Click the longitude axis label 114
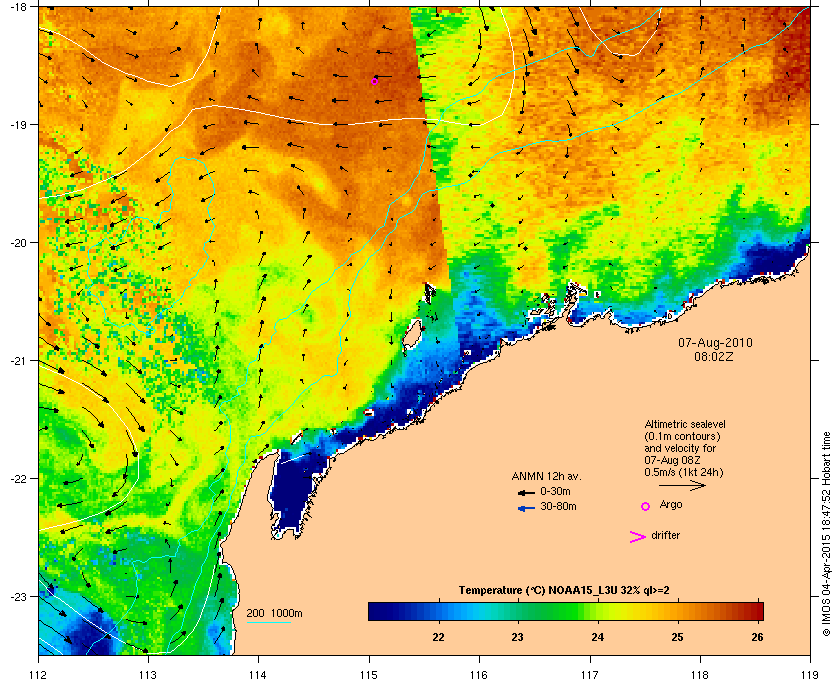The image size is (840, 680). pos(258,674)
